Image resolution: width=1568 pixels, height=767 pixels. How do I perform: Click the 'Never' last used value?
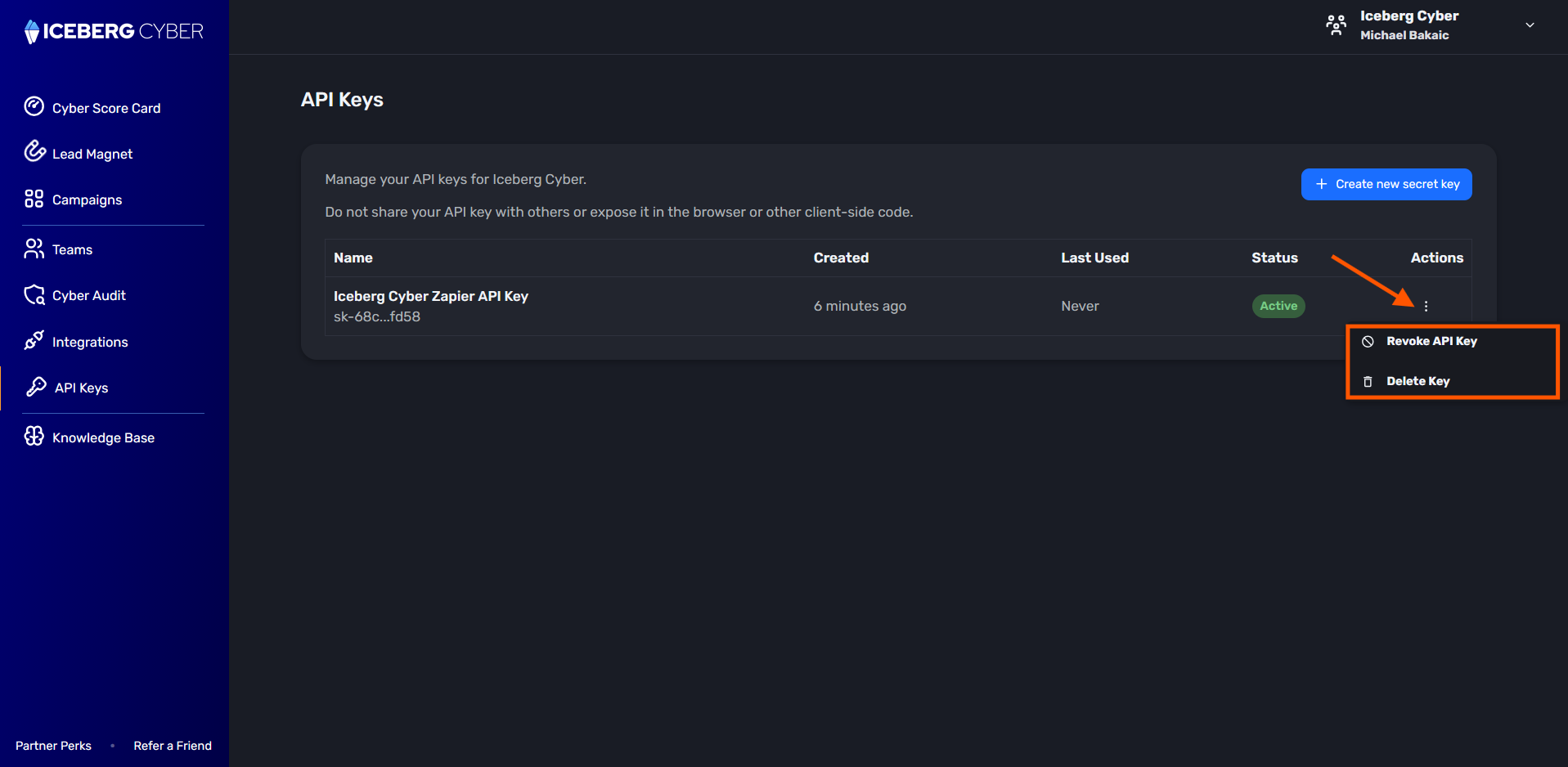[1080, 306]
